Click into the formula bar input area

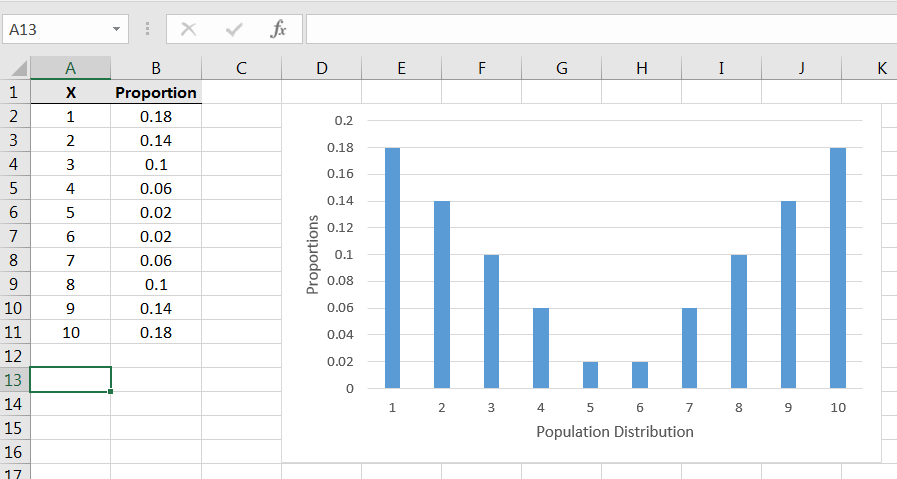pyautogui.click(x=600, y=29)
